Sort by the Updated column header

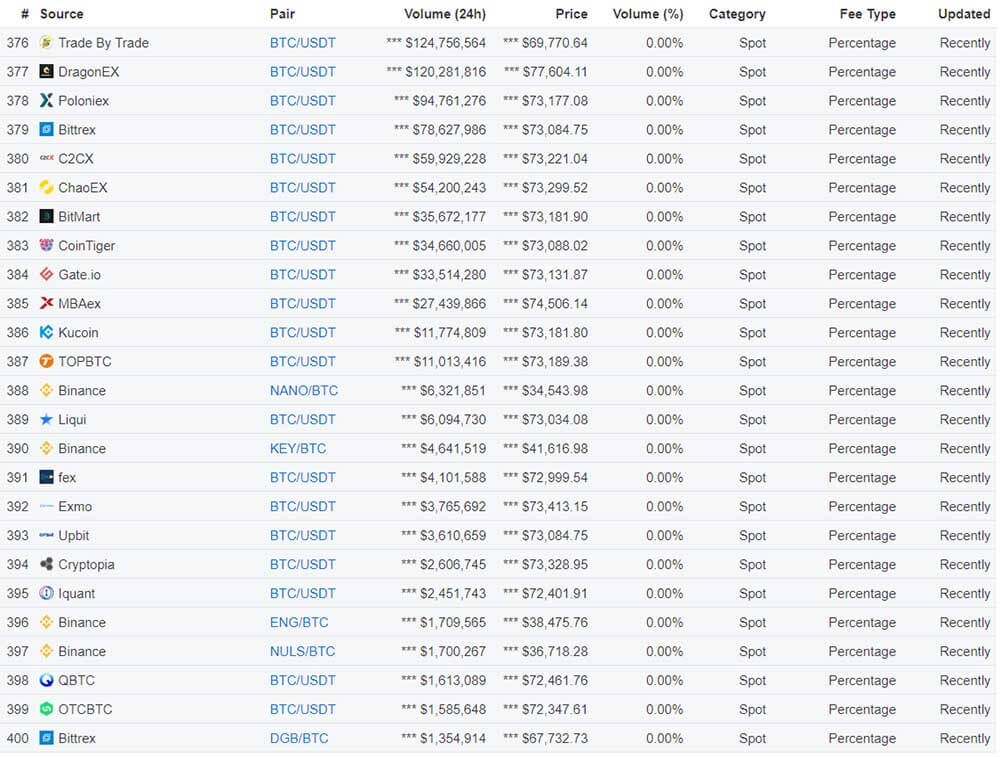pos(964,14)
